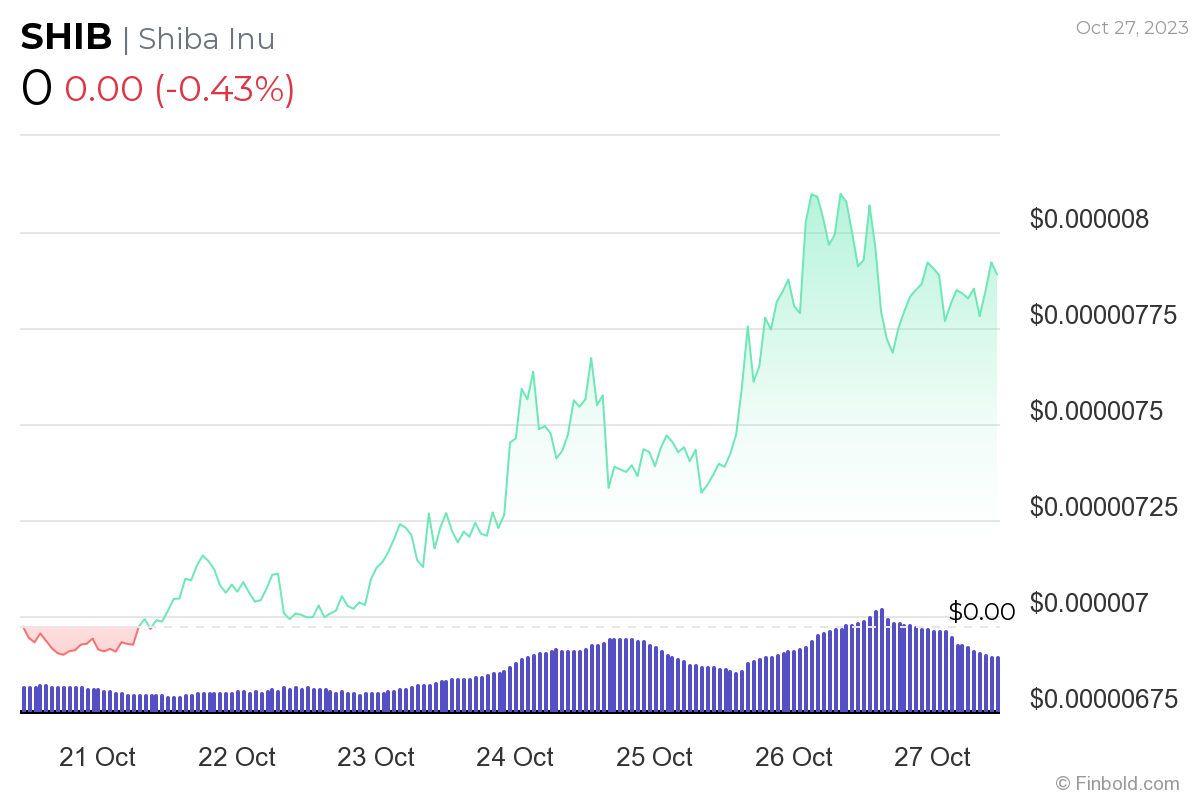
Task: Click the 25 Oct date label
Action: [x=654, y=757]
